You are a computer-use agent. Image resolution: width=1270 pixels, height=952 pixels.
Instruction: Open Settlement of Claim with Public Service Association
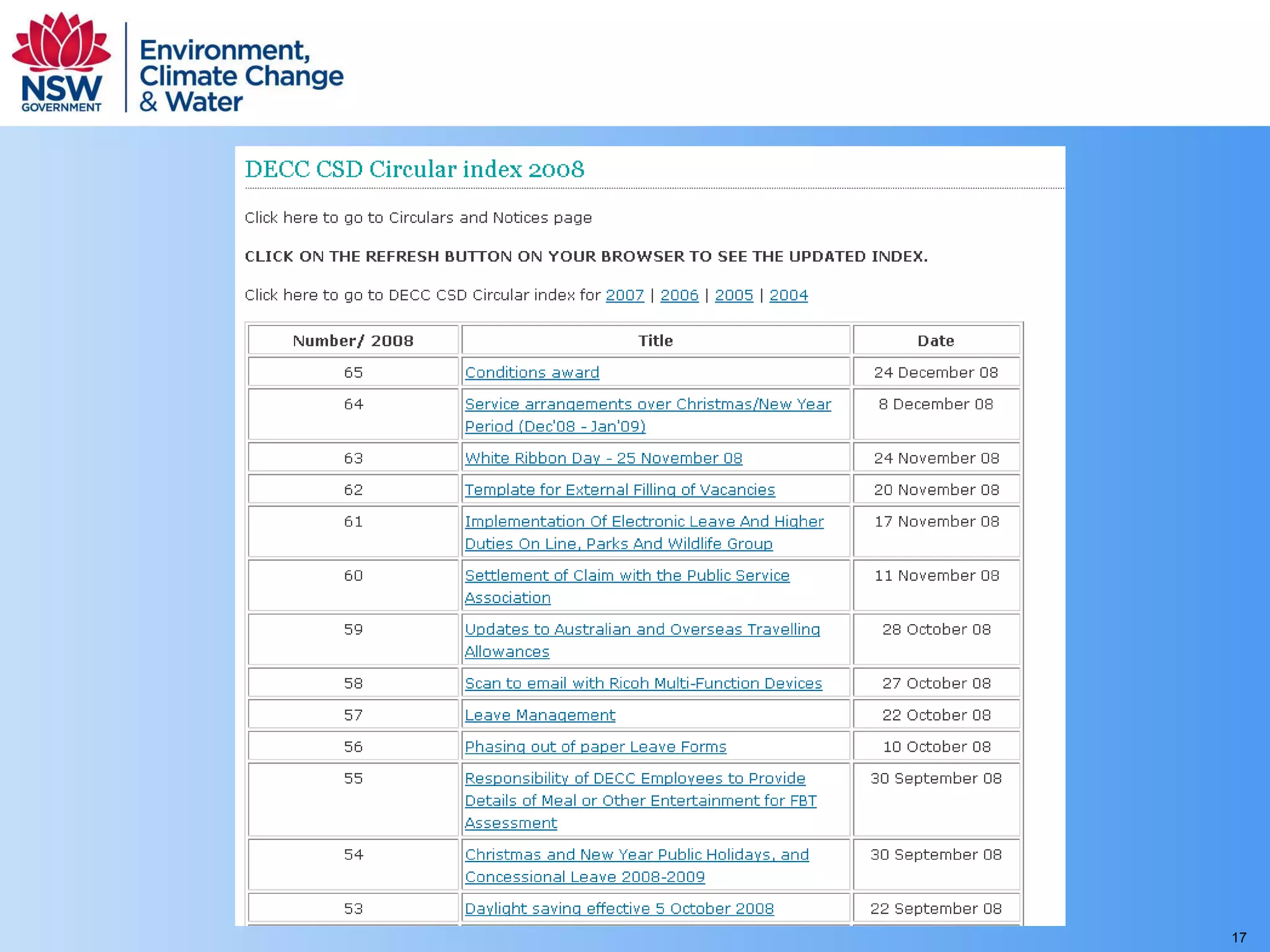pyautogui.click(x=627, y=575)
